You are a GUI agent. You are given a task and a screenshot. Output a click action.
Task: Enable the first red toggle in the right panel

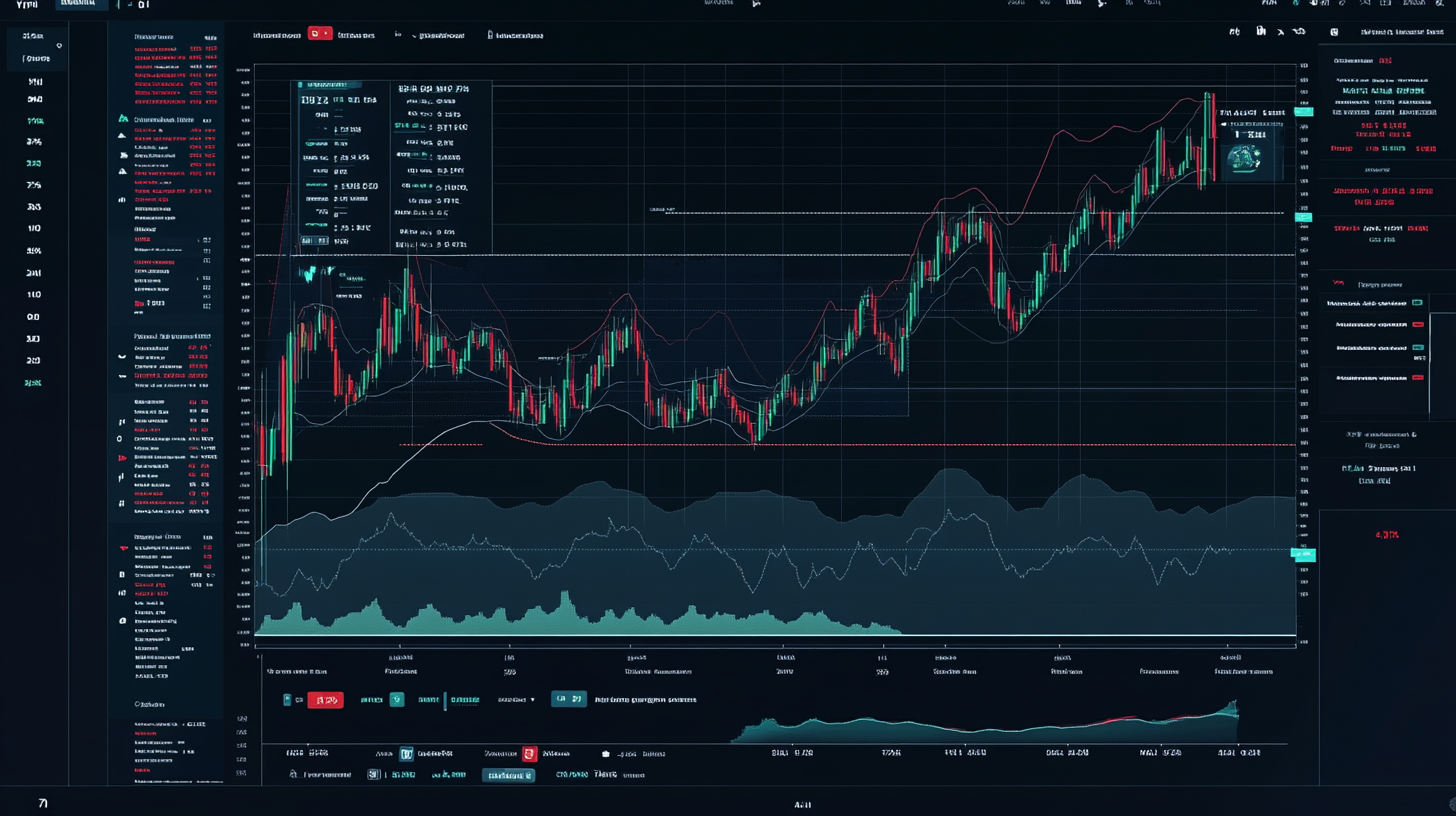(1419, 324)
